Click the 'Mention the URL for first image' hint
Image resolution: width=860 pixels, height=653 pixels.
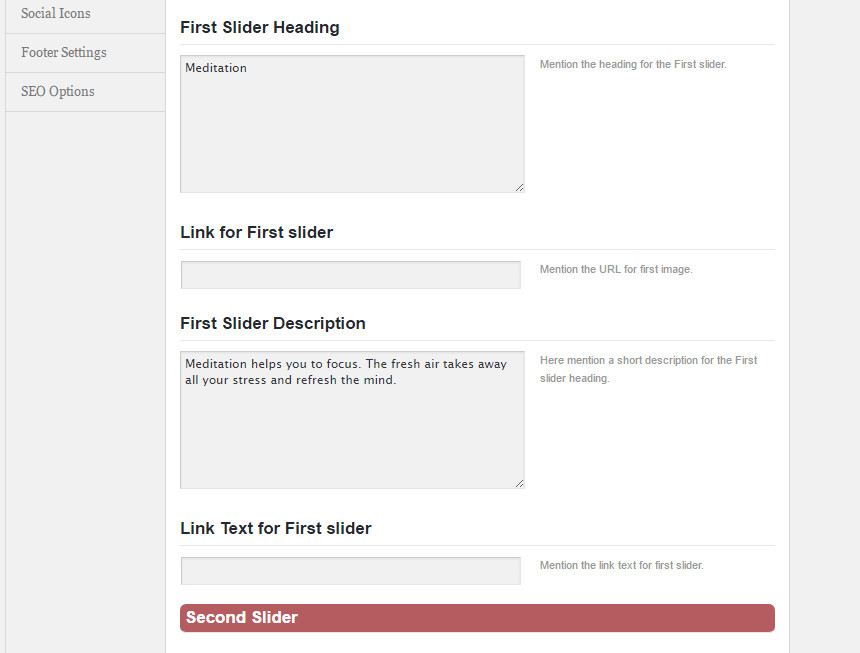point(616,269)
